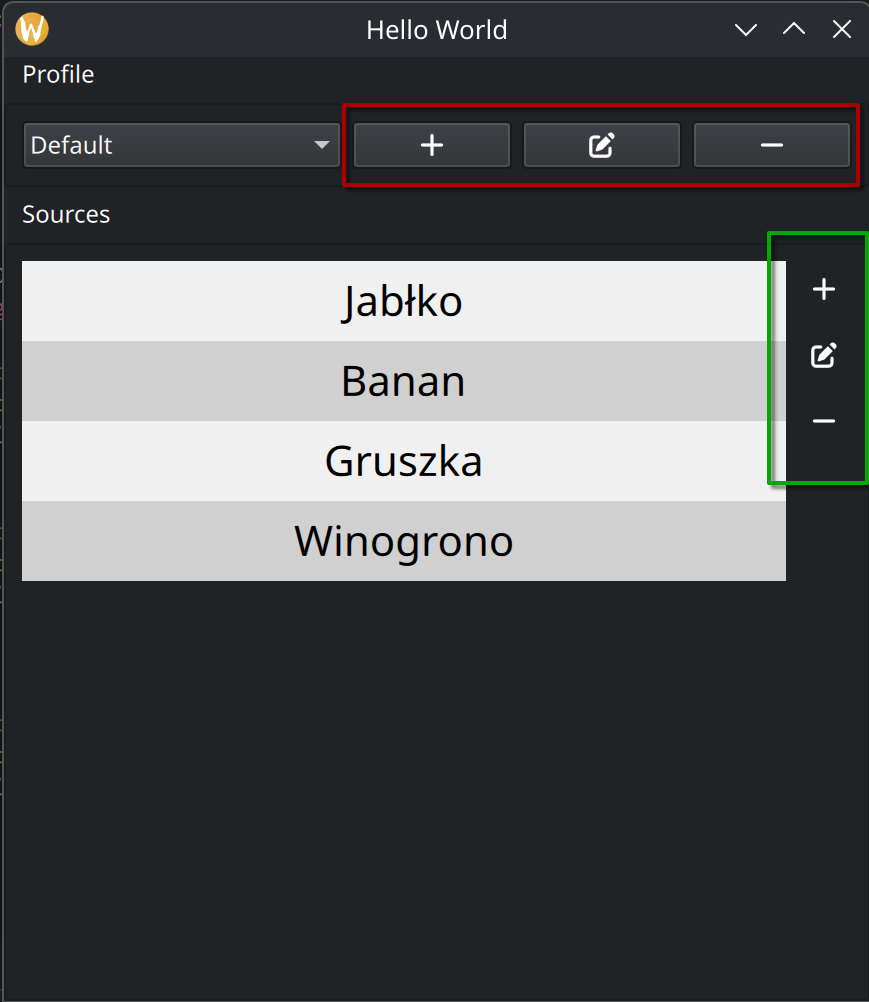Click the downward chevron in the title bar
The image size is (869, 1002).
[x=745, y=29]
